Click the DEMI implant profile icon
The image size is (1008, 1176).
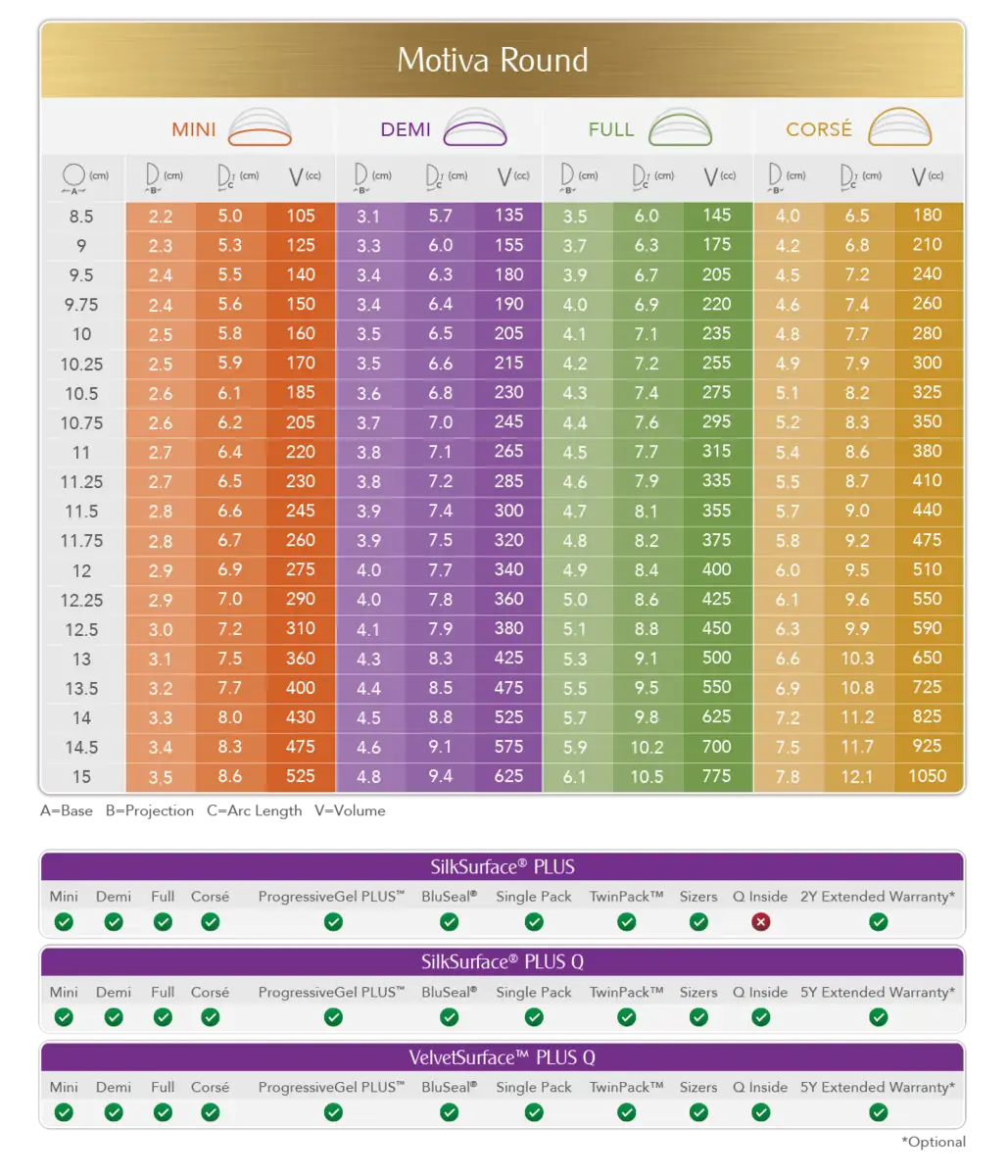coord(474,128)
